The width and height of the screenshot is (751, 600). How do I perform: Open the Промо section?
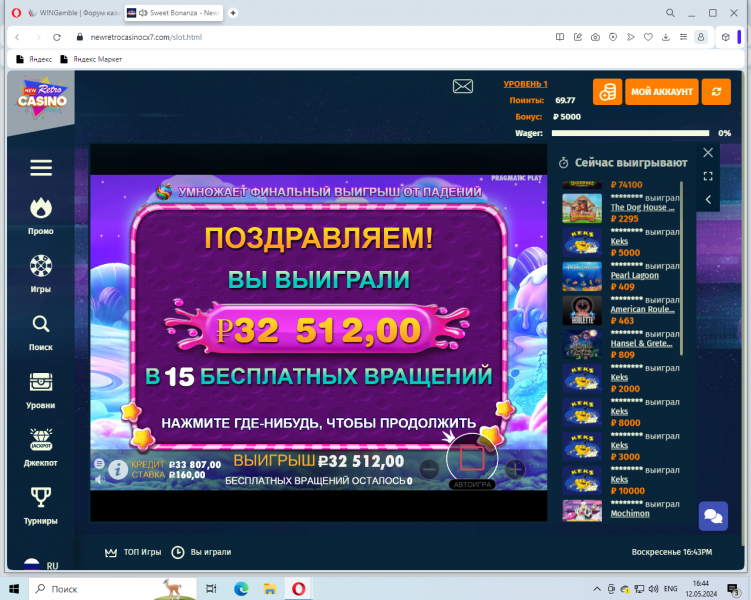click(x=41, y=216)
